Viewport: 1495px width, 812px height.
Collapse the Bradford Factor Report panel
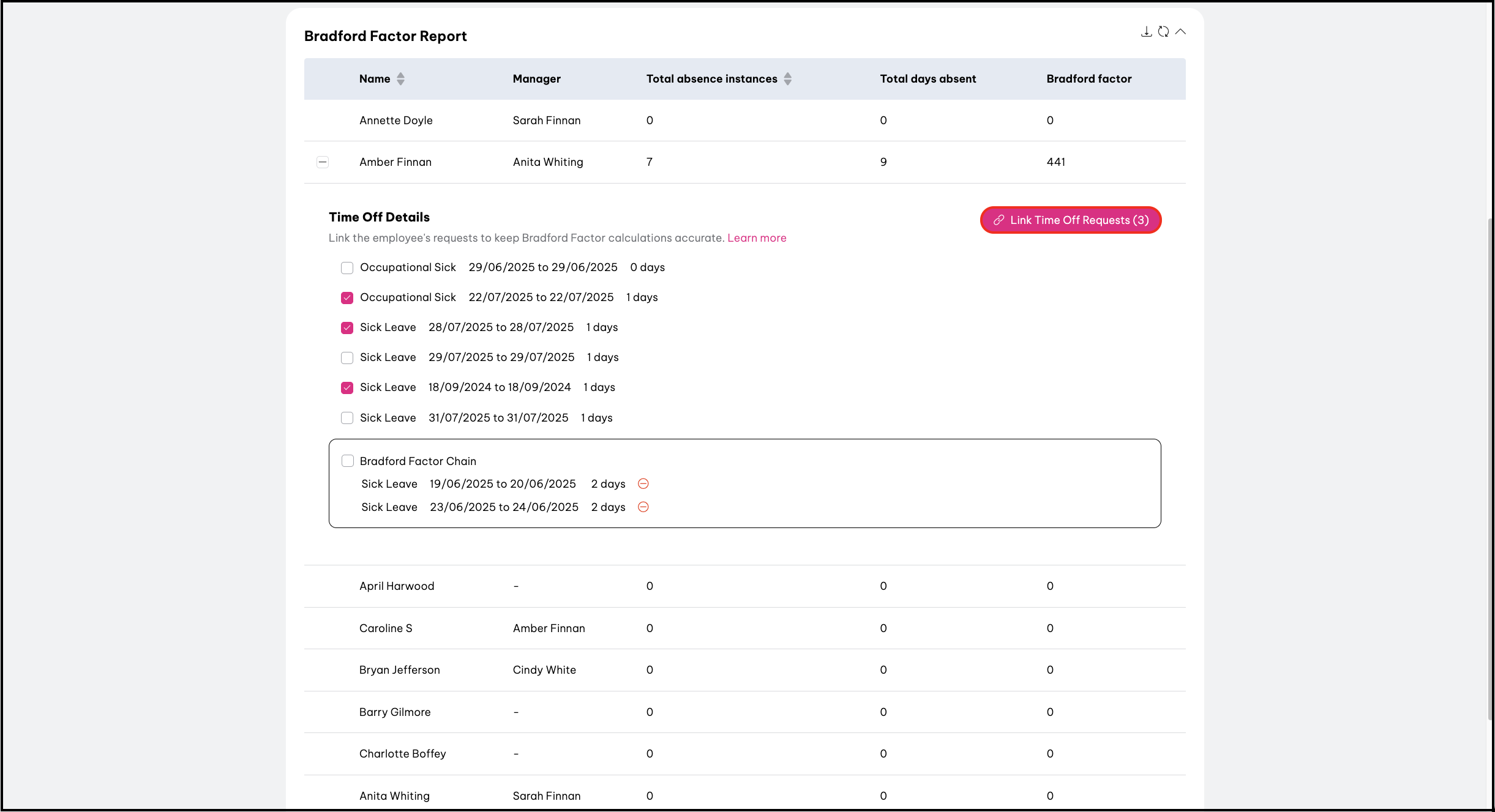[x=1180, y=32]
